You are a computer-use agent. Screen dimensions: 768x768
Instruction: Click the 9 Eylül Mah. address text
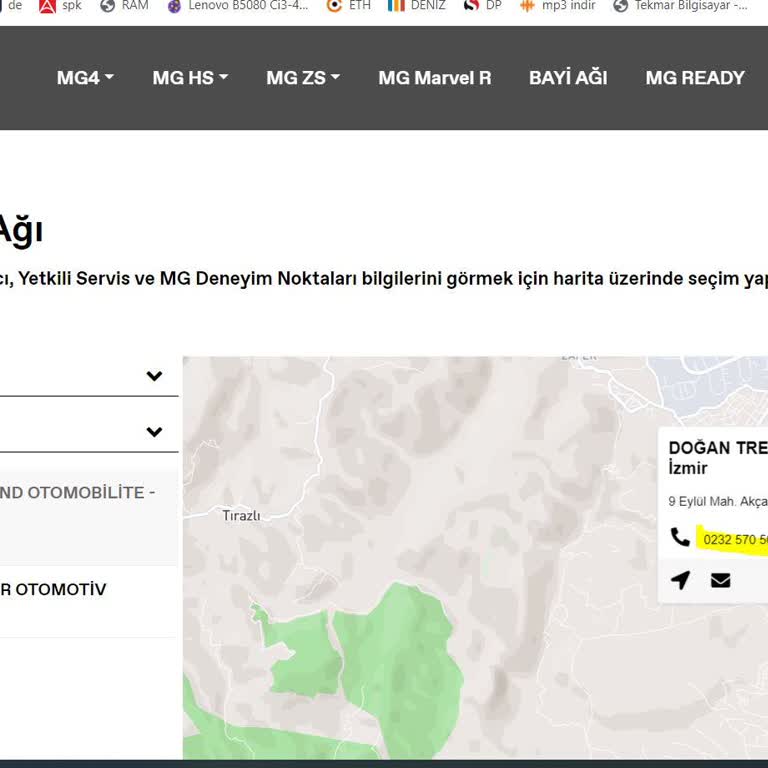[718, 502]
